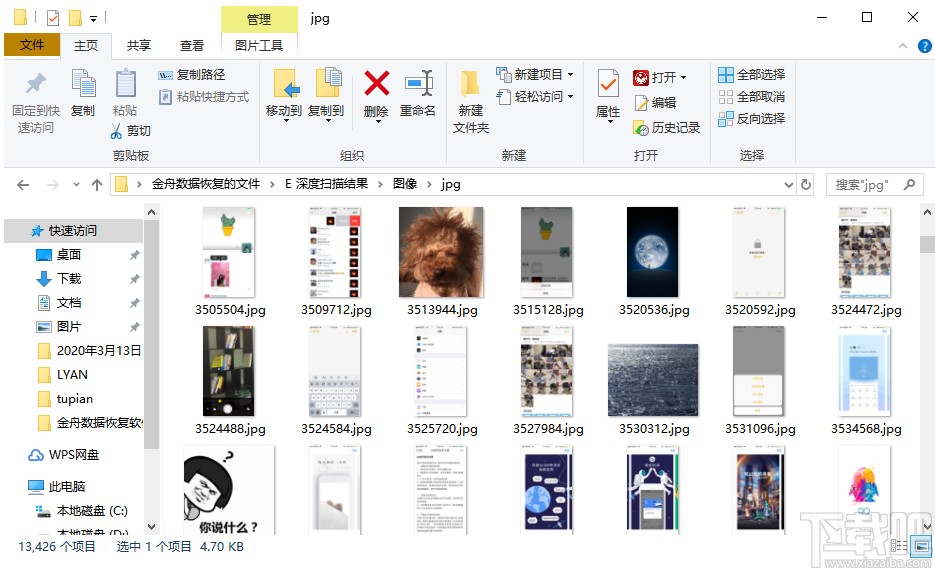Click Edit (编辑) in ribbon
The width and height of the screenshot is (935, 568).
pyautogui.click(x=655, y=103)
